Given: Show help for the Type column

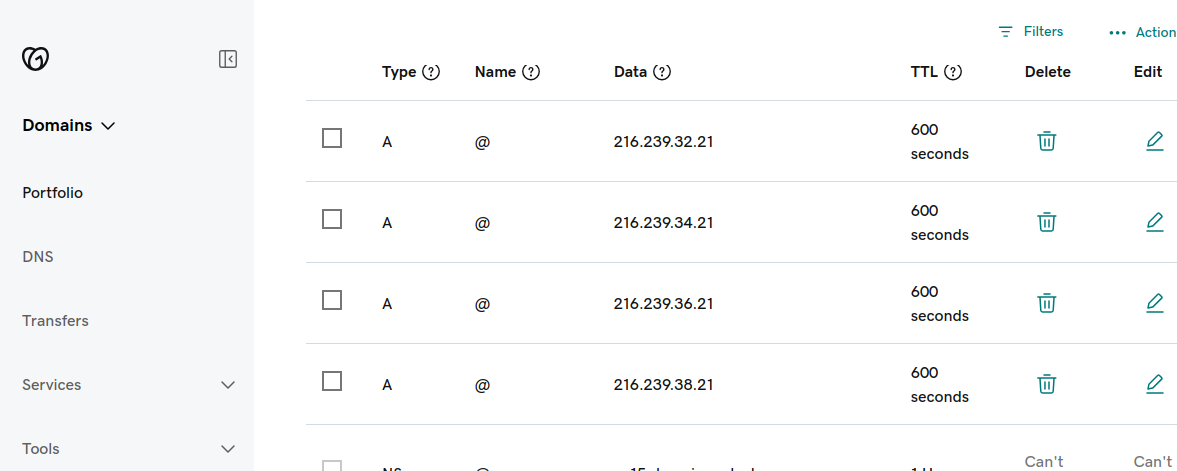Looking at the screenshot, I should (x=431, y=72).
